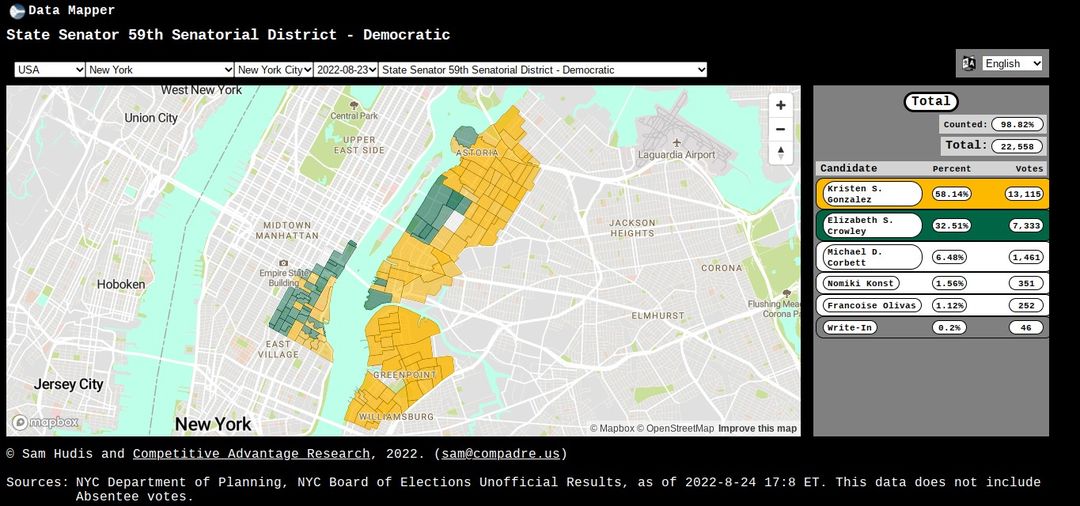Image resolution: width=1080 pixels, height=506 pixels.
Task: Open the USA country dropdown
Action: tap(50, 70)
